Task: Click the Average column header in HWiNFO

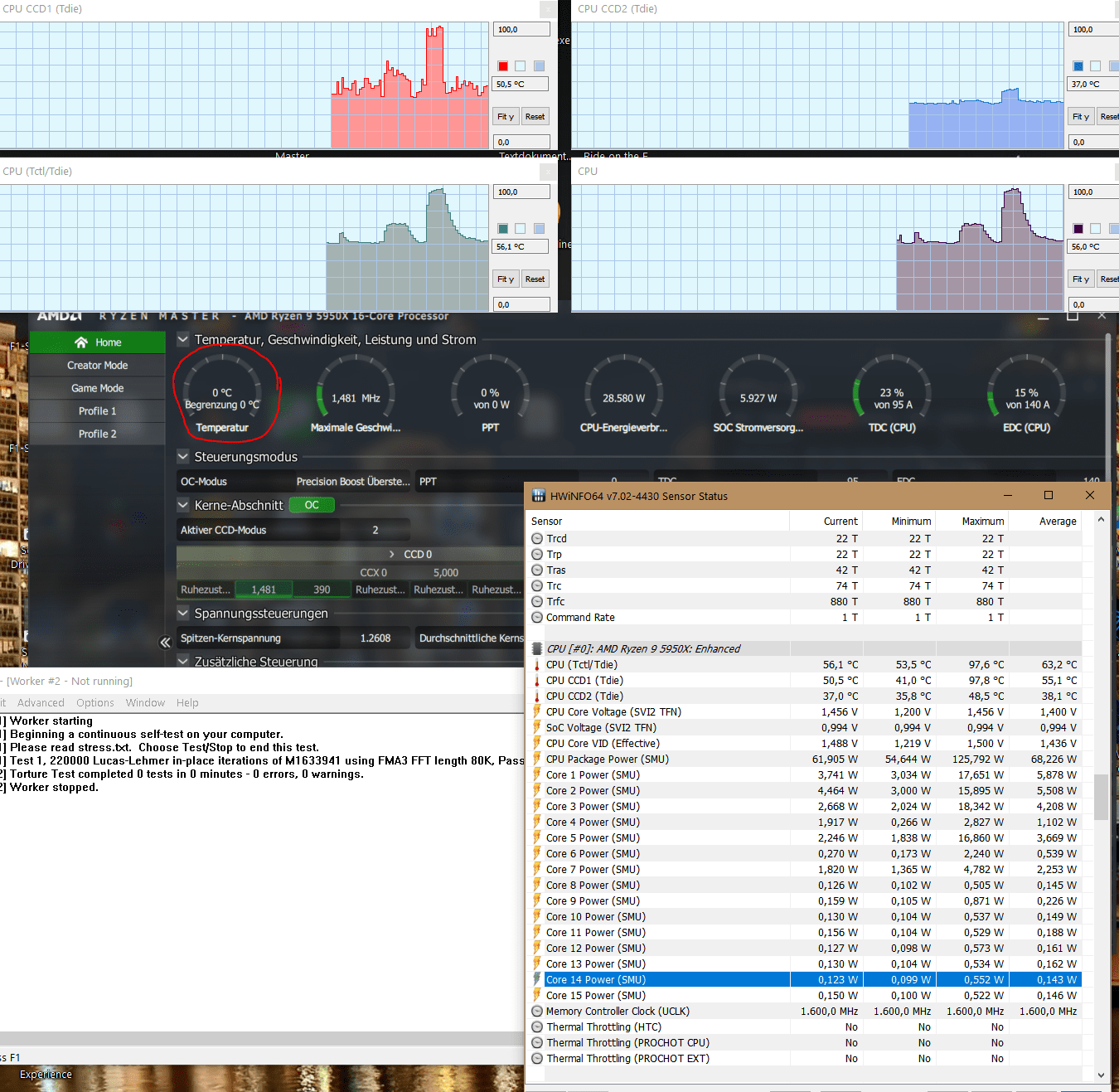Action: [x=1045, y=522]
